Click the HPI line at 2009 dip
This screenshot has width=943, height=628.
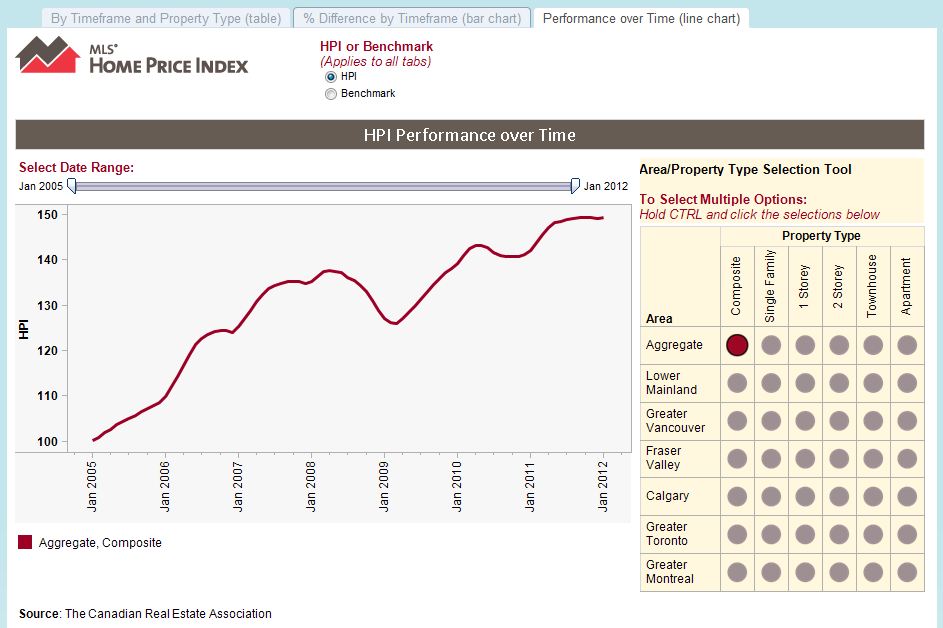point(396,323)
